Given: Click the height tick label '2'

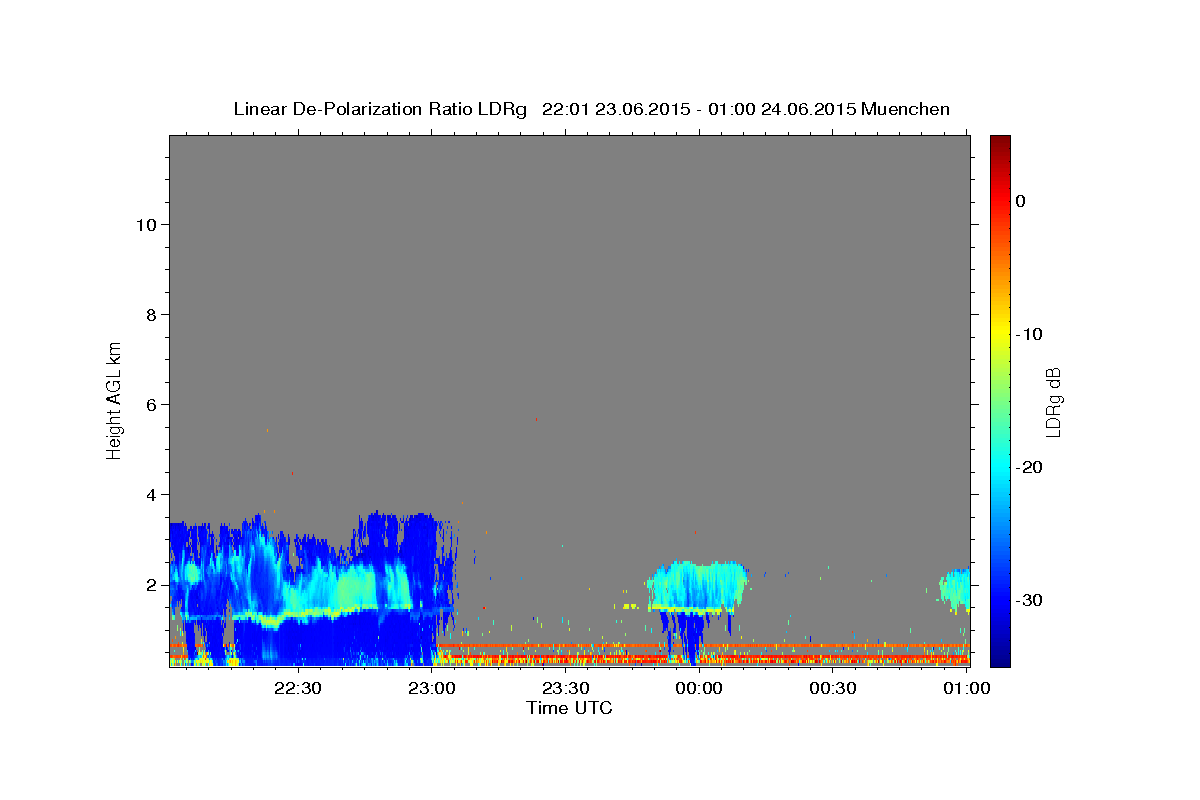Looking at the screenshot, I should (151, 584).
